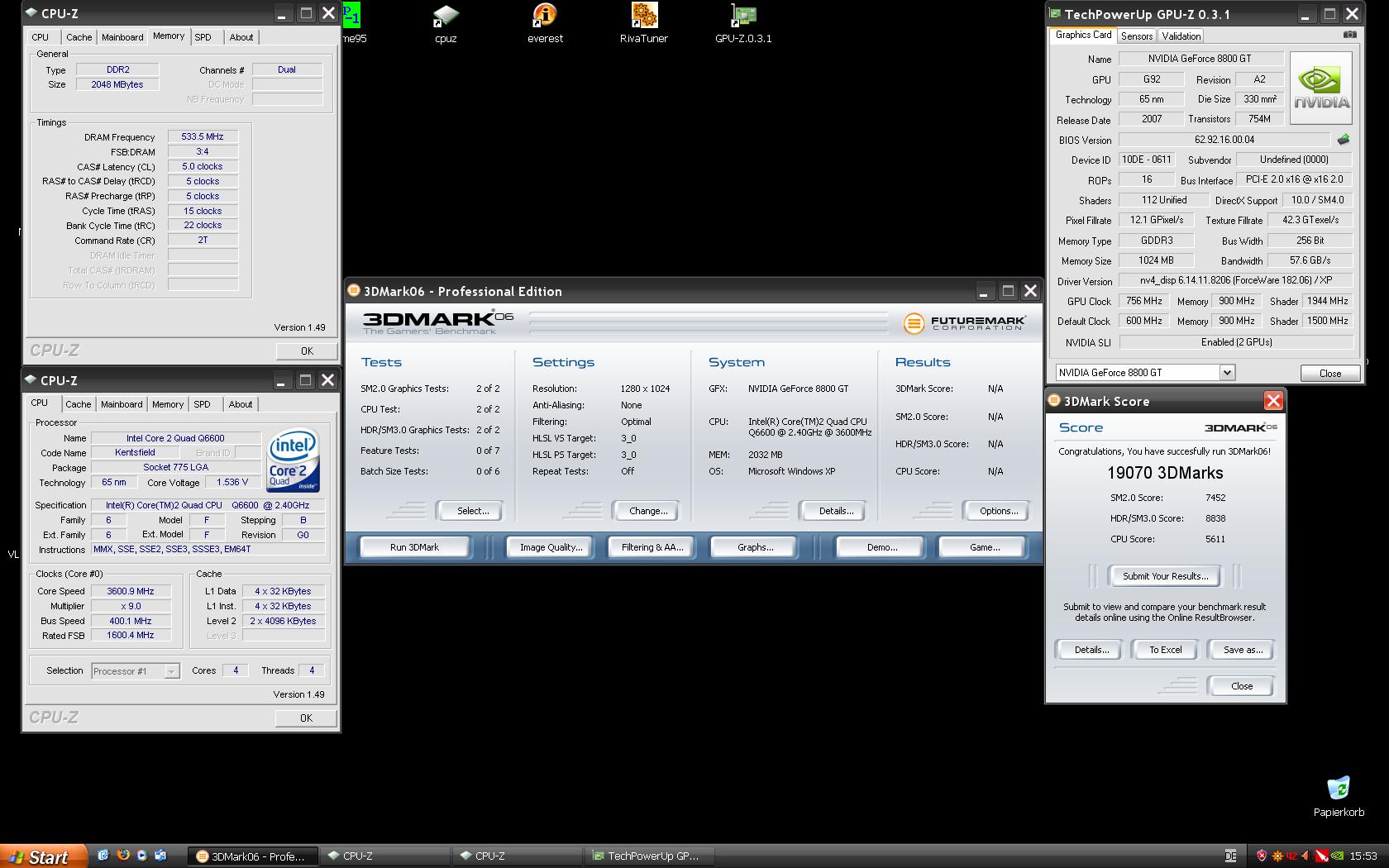Click the DRAM Frequency 533.5 MHz field
This screenshot has width=1389, height=868.
tap(203, 136)
